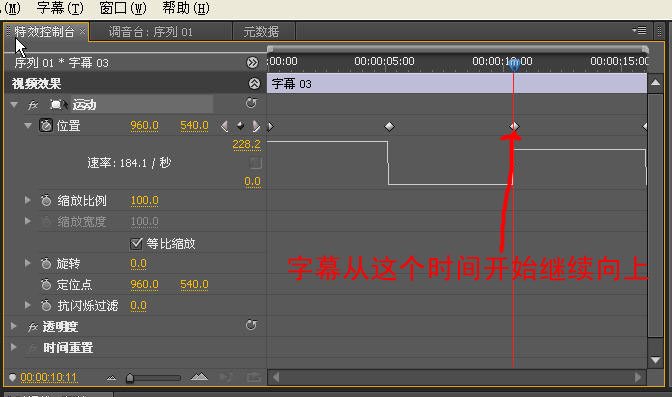Click the 缩放比例 value 100.0
This screenshot has height=397, width=672.
[144, 201]
